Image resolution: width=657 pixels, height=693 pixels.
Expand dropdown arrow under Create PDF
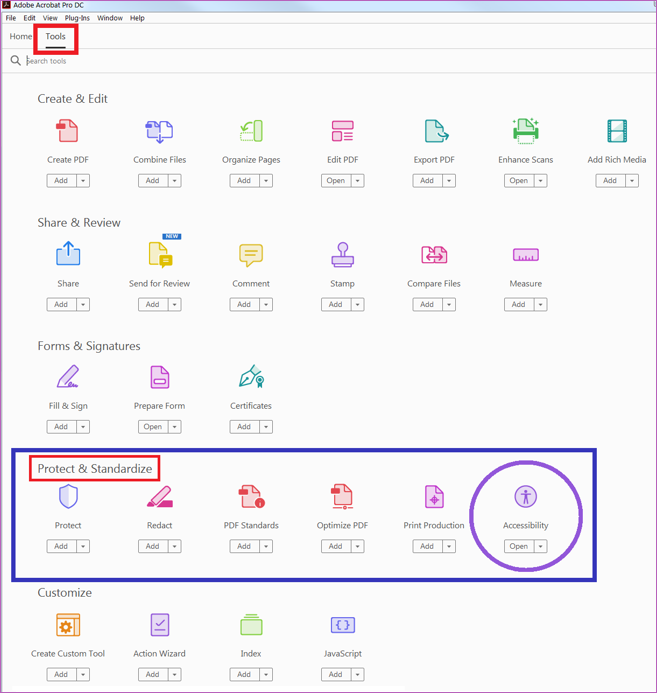83,181
